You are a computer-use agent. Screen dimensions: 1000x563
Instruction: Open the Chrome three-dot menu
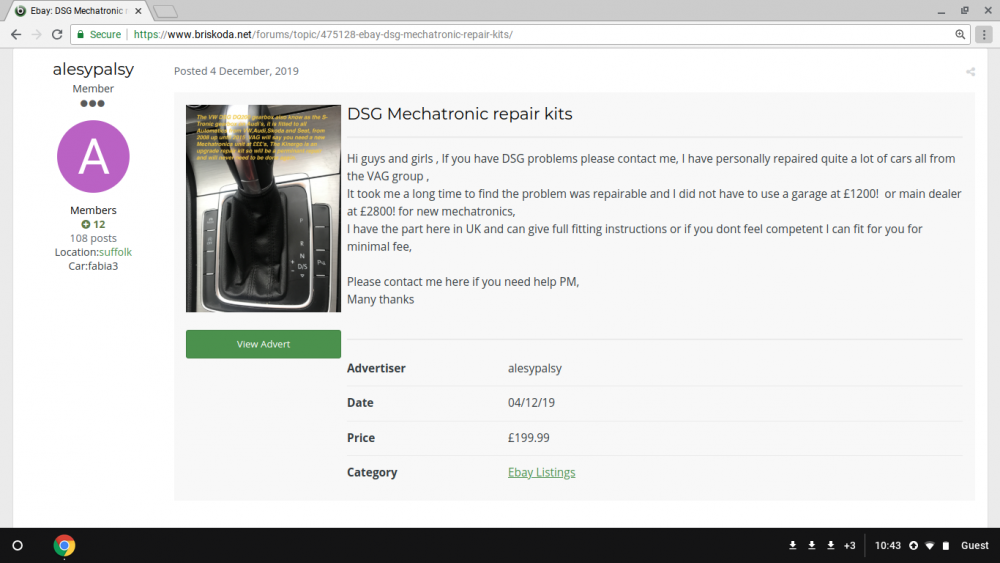(984, 34)
